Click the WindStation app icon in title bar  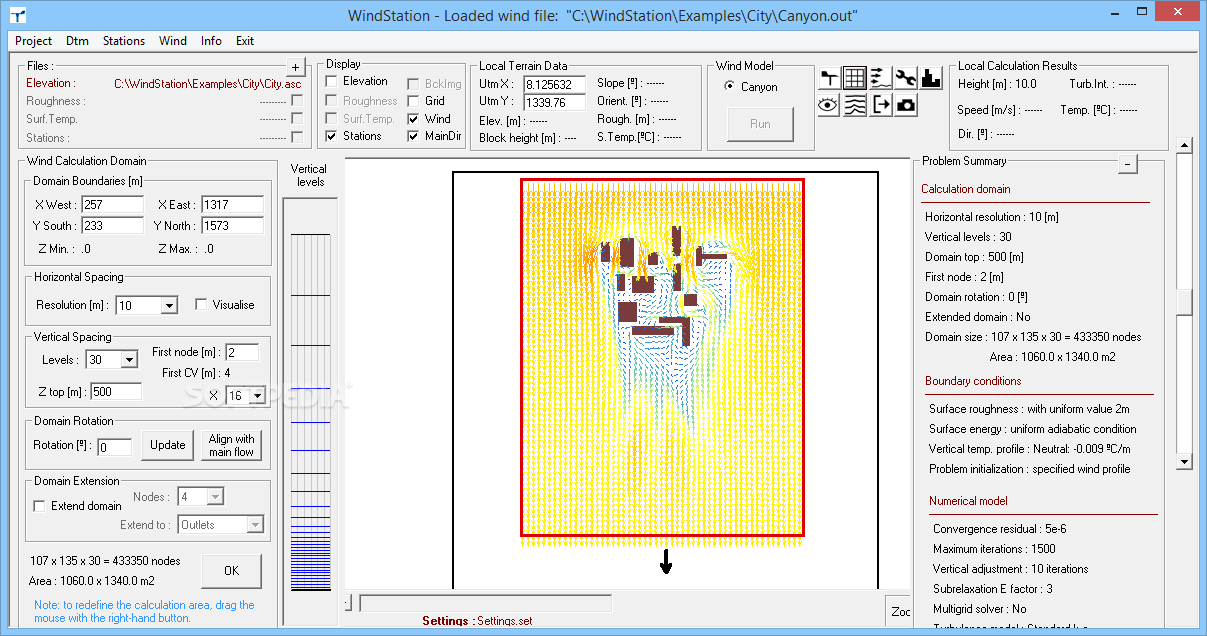tap(18, 15)
